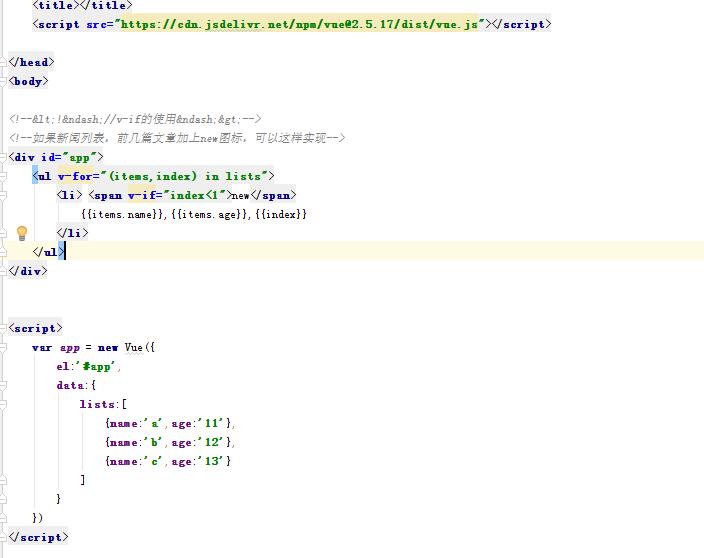The width and height of the screenshot is (704, 558).
Task: Click the {{items.age}} expression
Action: tap(210, 214)
